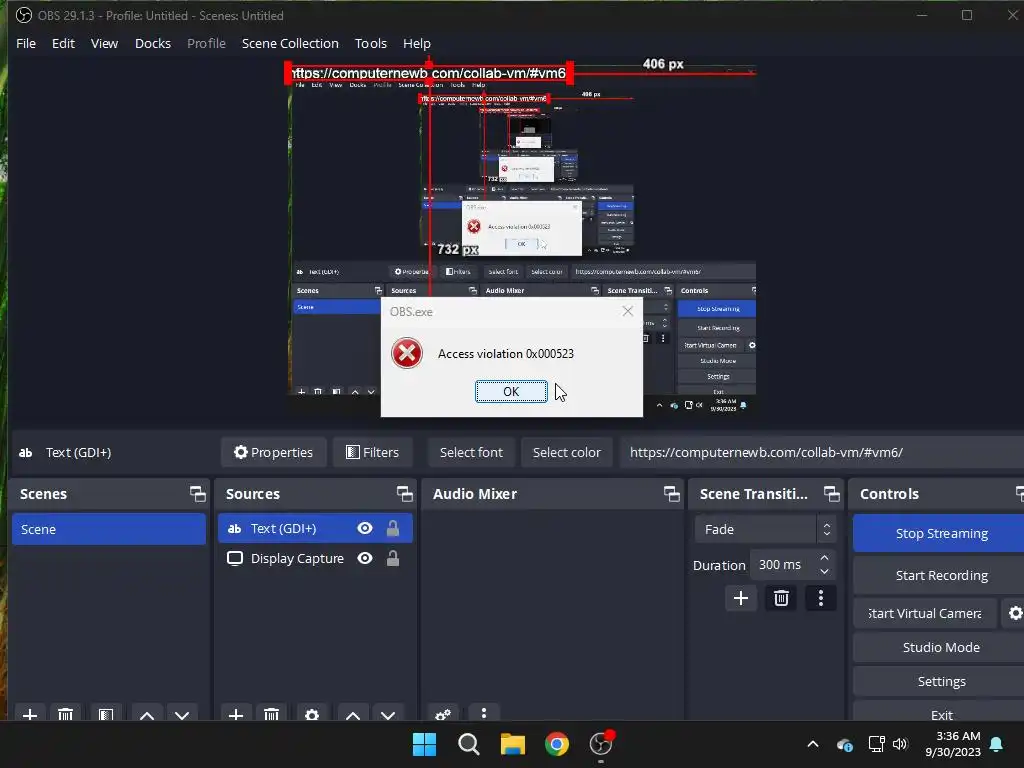
Task: Remove selected source with trash icon
Action: click(x=272, y=714)
